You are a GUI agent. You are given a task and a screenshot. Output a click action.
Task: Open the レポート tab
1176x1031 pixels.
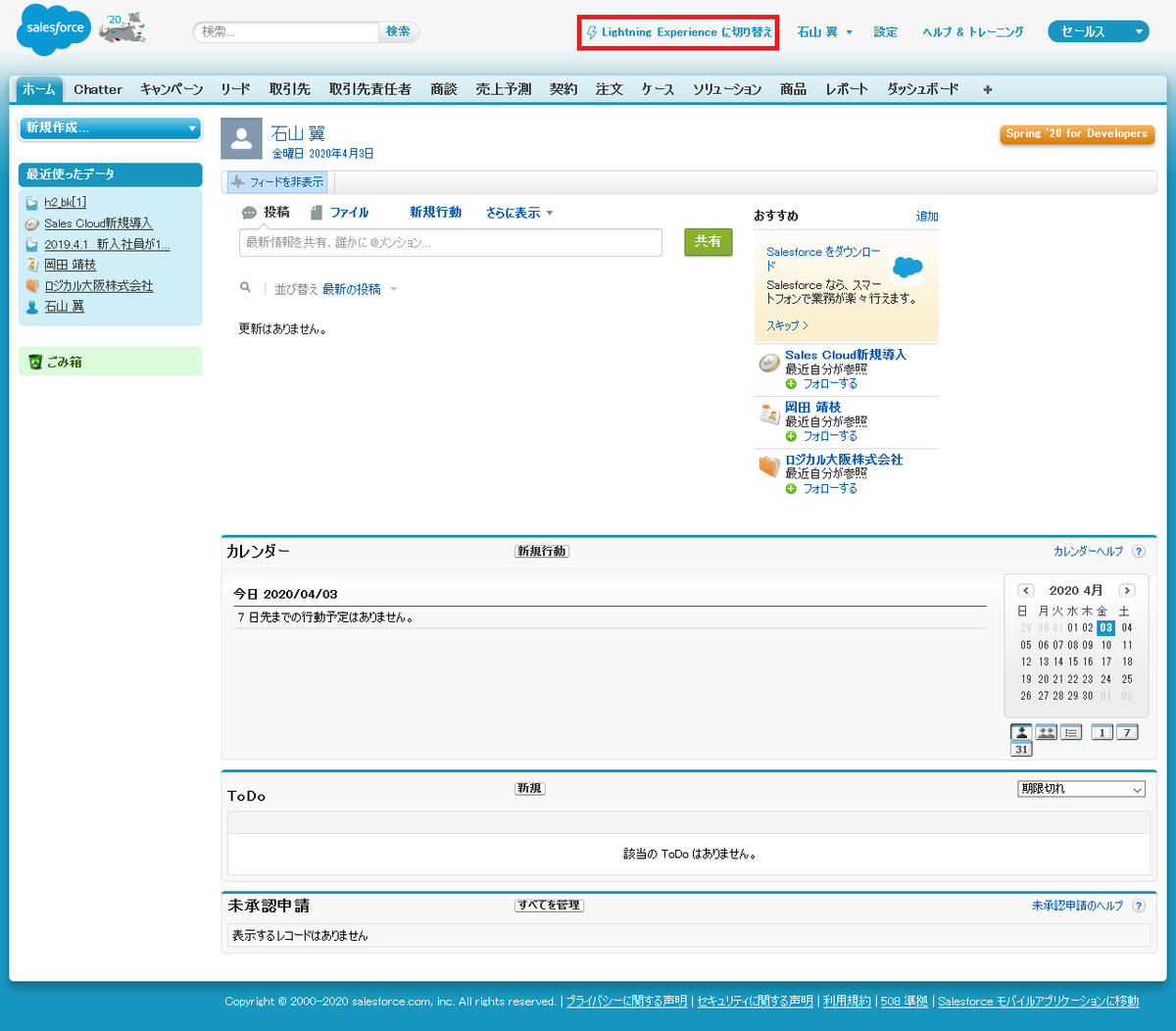click(847, 89)
